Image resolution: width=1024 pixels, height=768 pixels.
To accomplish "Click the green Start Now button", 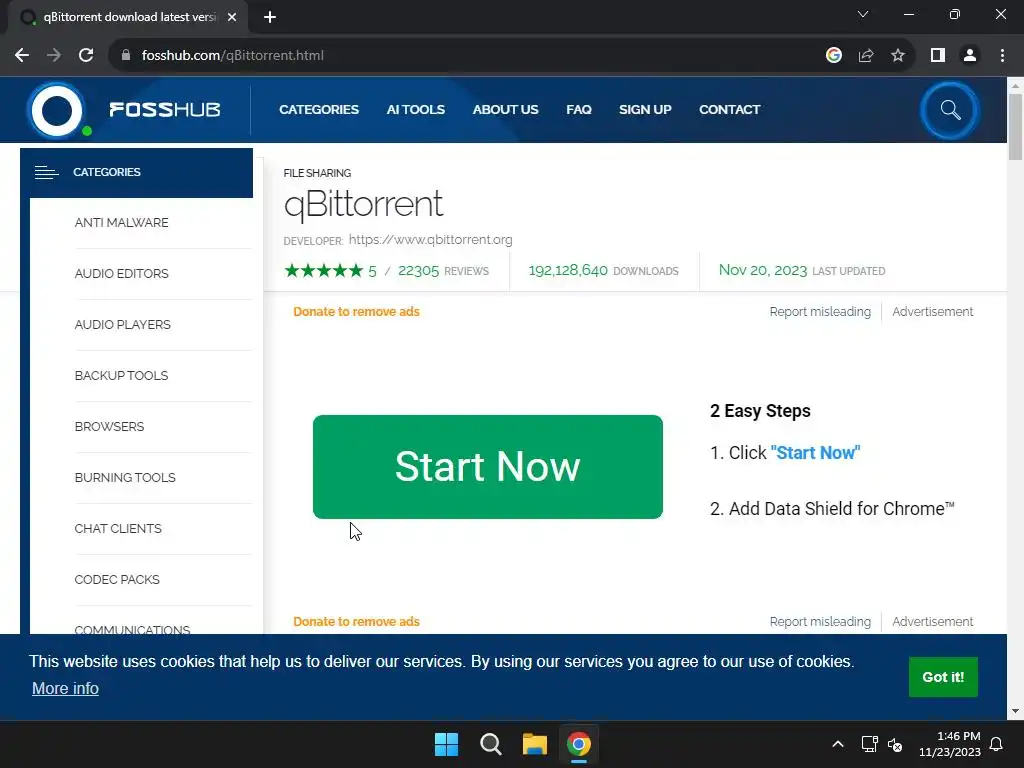I will click(488, 467).
